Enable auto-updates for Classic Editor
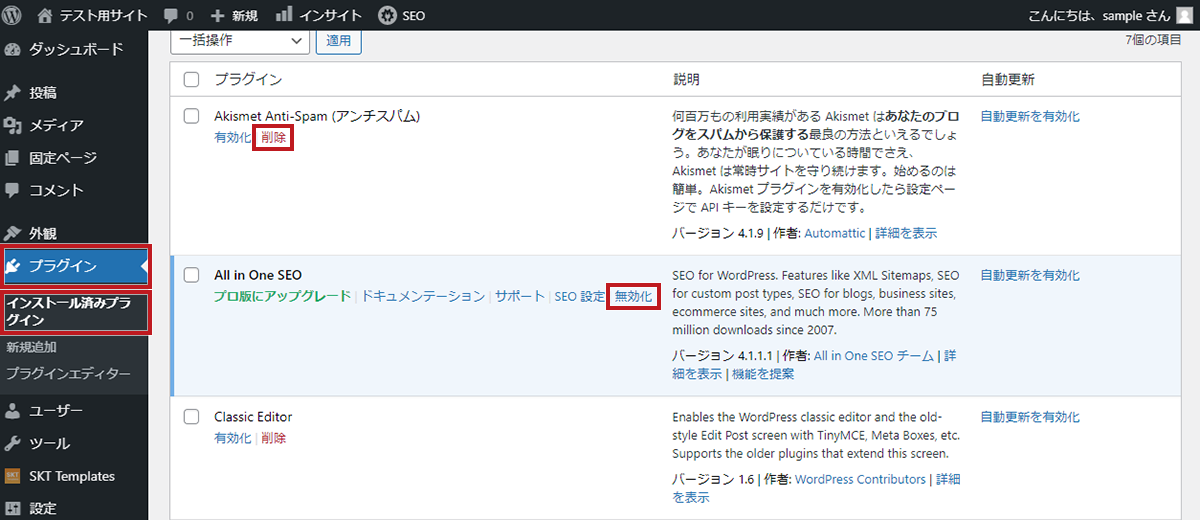The height and width of the screenshot is (520, 1200). [1030, 417]
